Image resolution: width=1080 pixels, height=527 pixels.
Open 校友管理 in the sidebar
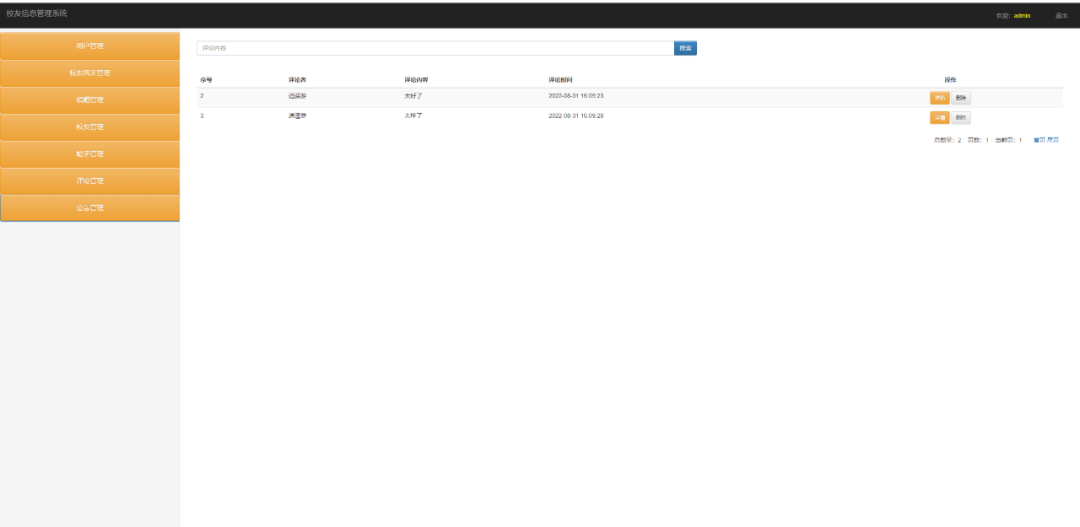(x=90, y=127)
